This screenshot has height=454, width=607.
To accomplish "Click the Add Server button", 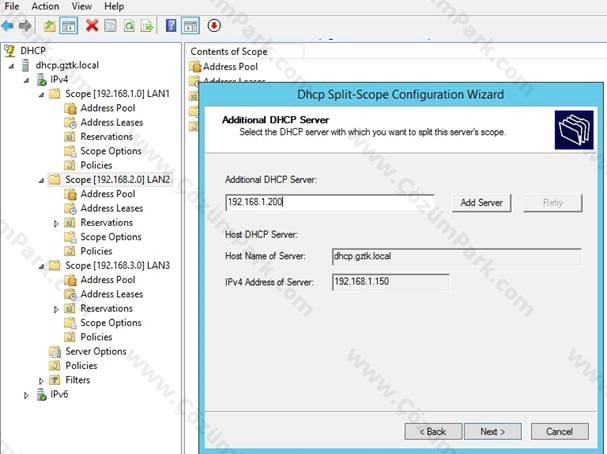I will coord(481,203).
